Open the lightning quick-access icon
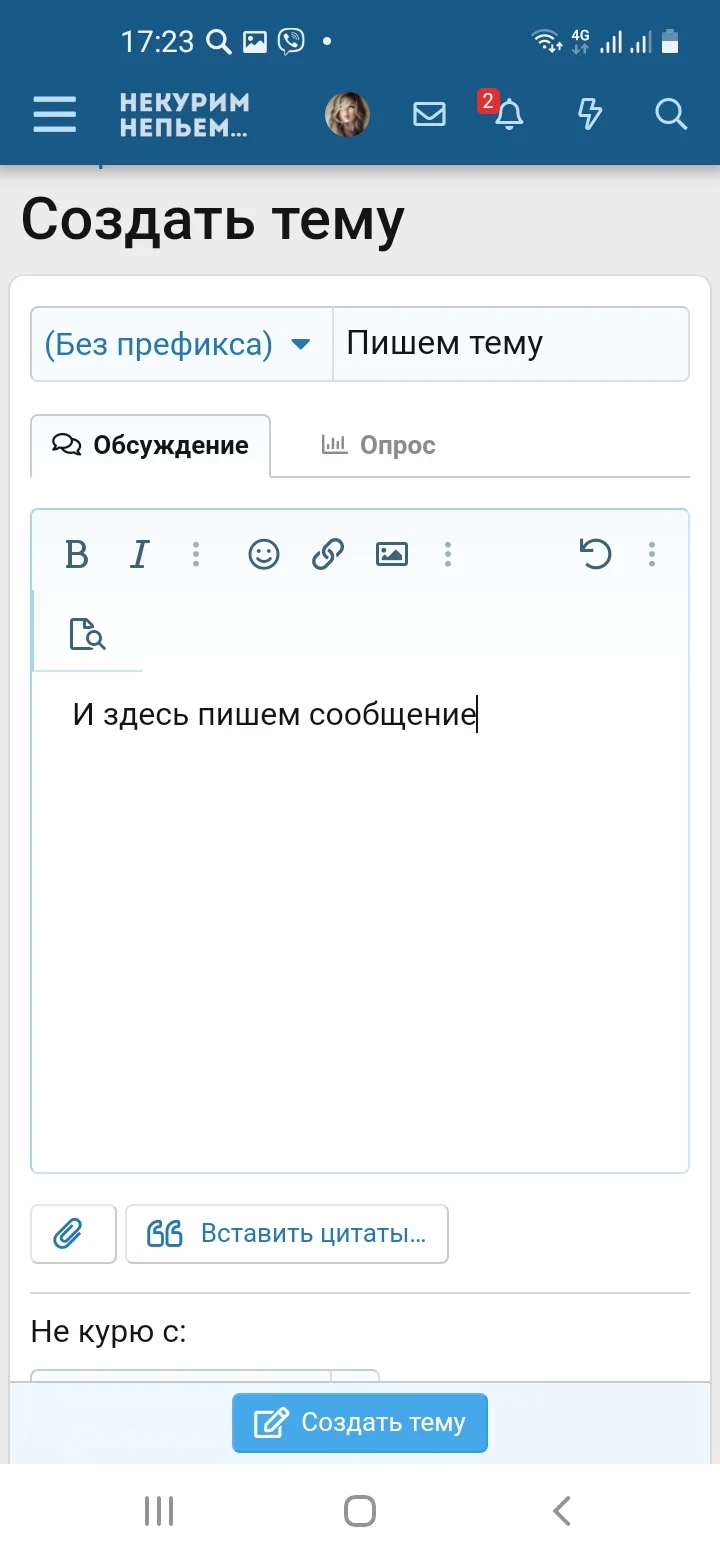The width and height of the screenshot is (720, 1560). pyautogui.click(x=589, y=115)
